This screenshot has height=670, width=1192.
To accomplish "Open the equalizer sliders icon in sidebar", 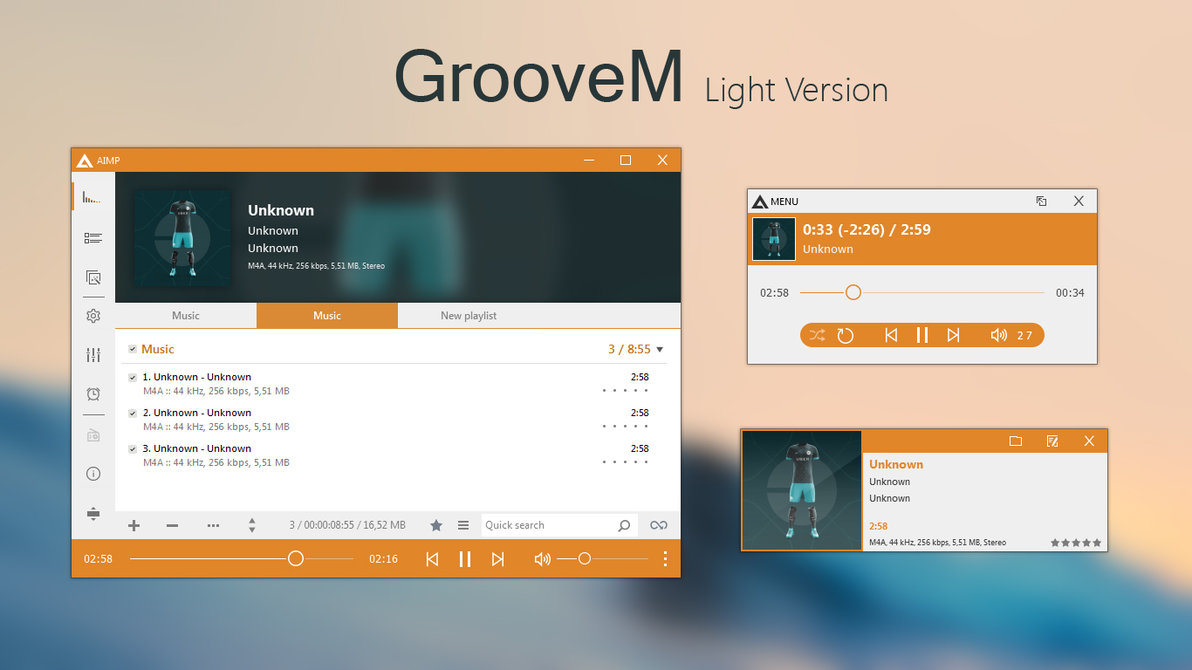I will click(x=93, y=354).
